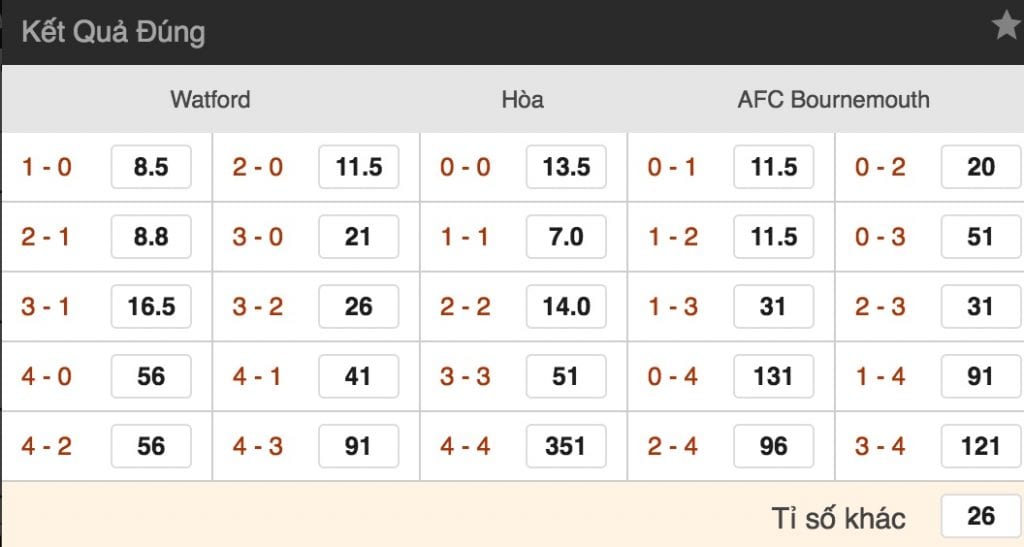Click the Watford column header
The width and height of the screenshot is (1024, 547).
(210, 100)
